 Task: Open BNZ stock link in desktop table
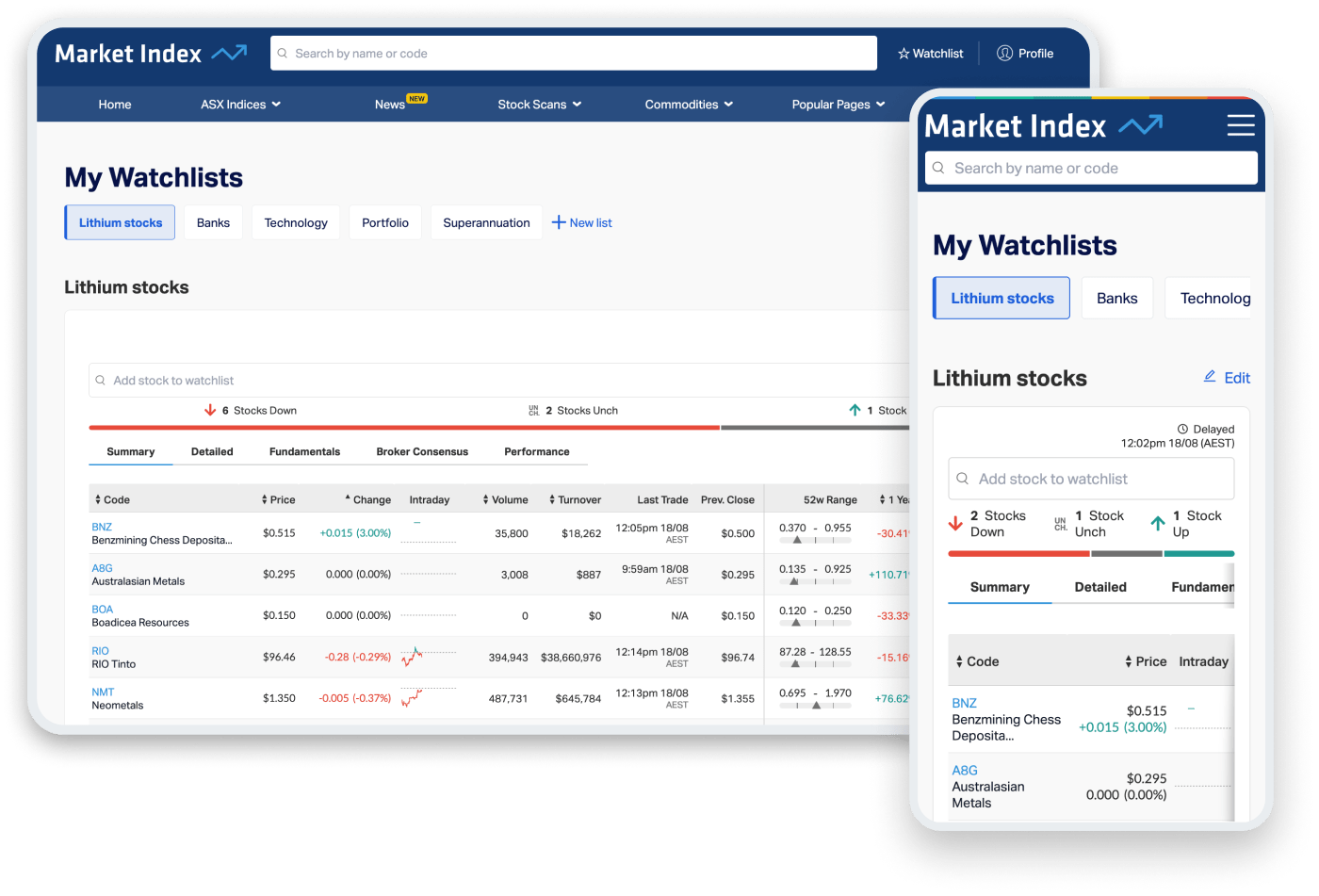102,527
